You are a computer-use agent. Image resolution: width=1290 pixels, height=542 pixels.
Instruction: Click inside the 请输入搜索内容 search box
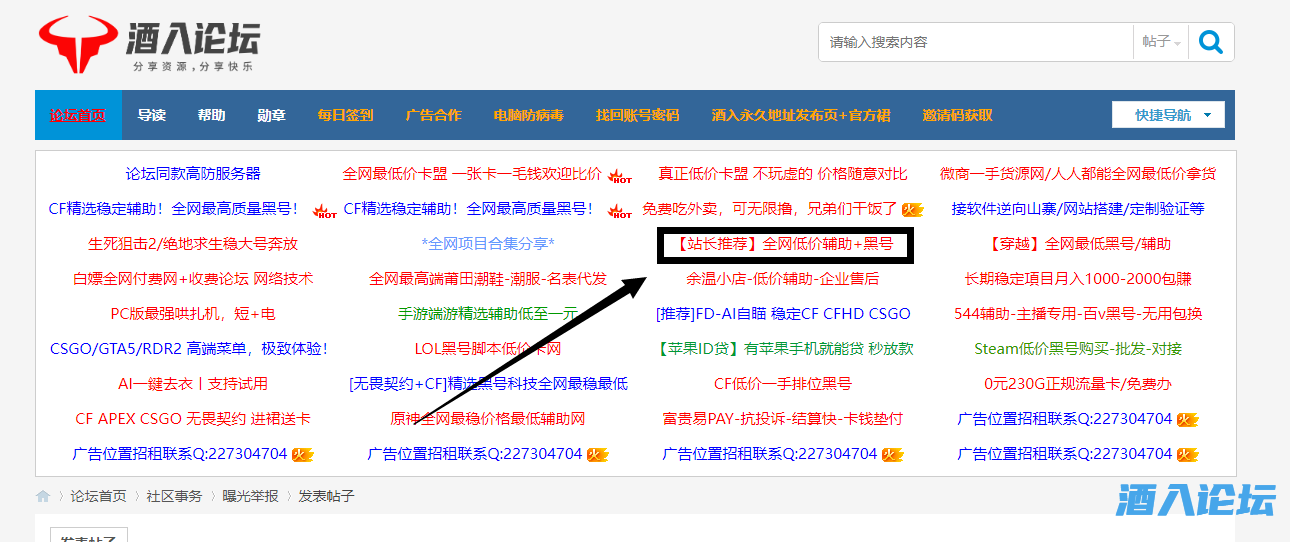point(976,42)
